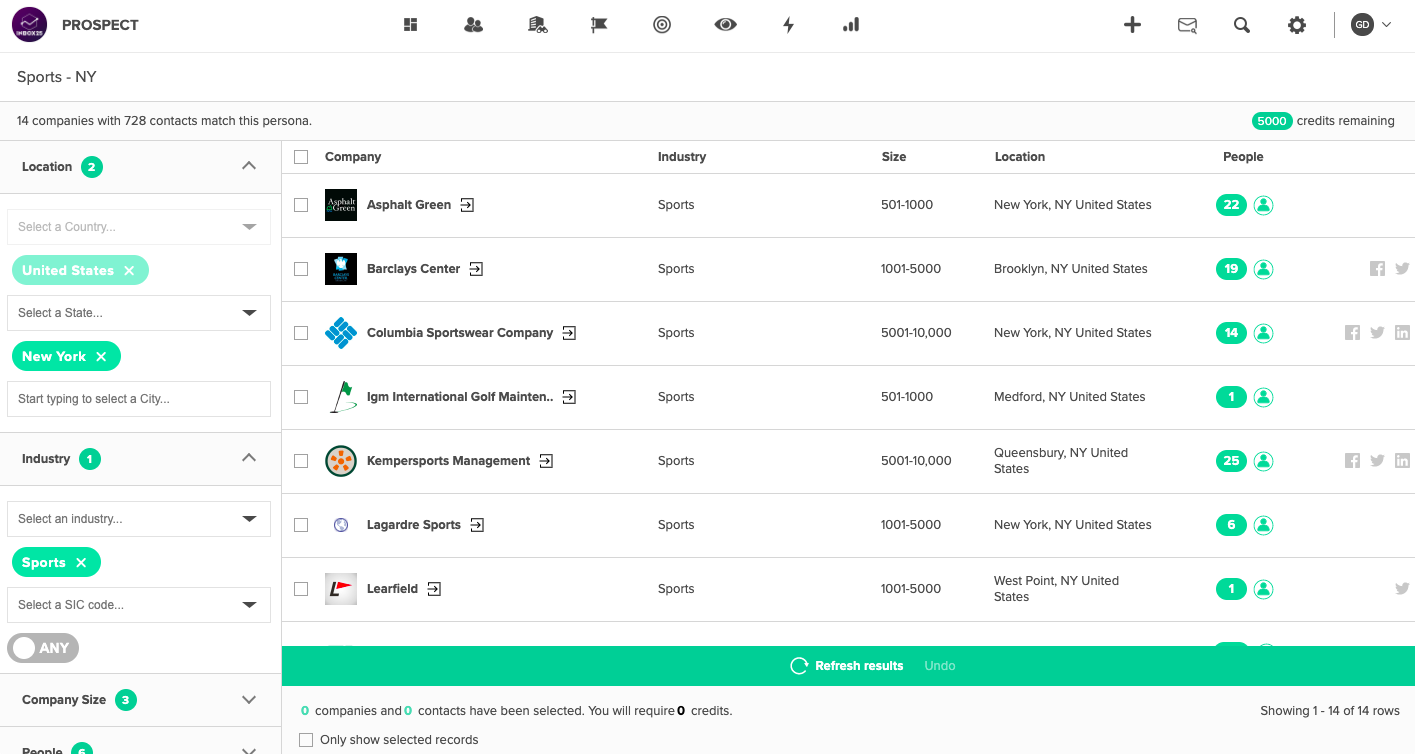Click the 25 people badge for Kempersports
This screenshot has height=754, width=1415.
coord(1231,461)
